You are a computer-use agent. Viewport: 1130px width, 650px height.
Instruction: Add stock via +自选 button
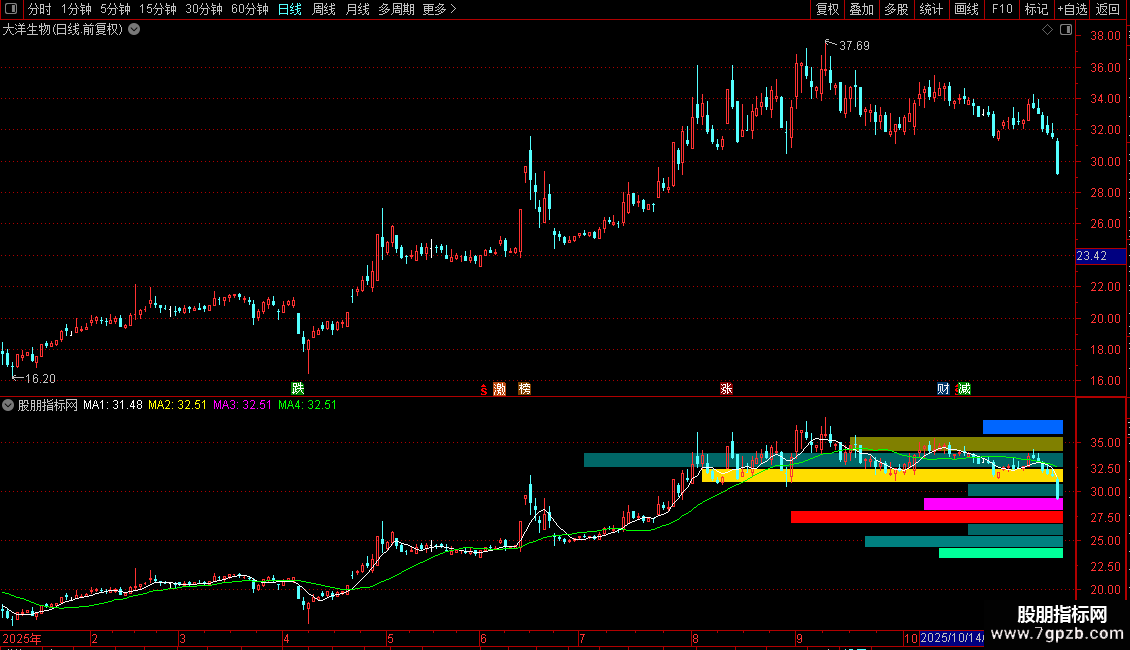tap(1072, 9)
